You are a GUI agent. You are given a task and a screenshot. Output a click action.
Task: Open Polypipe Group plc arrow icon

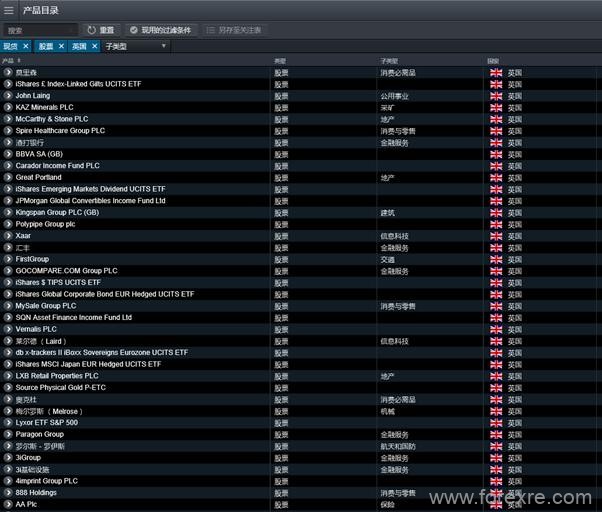8,224
